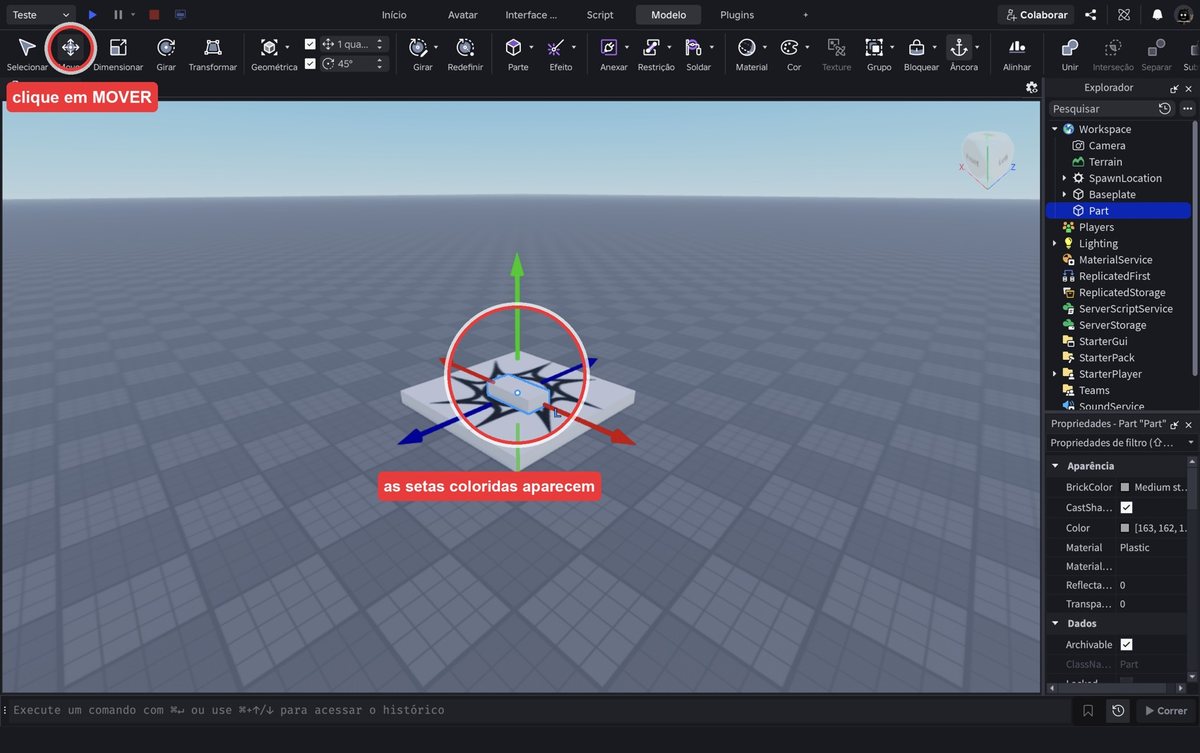Click the Grupo icon
This screenshot has height=753, width=1200.
(x=874, y=47)
